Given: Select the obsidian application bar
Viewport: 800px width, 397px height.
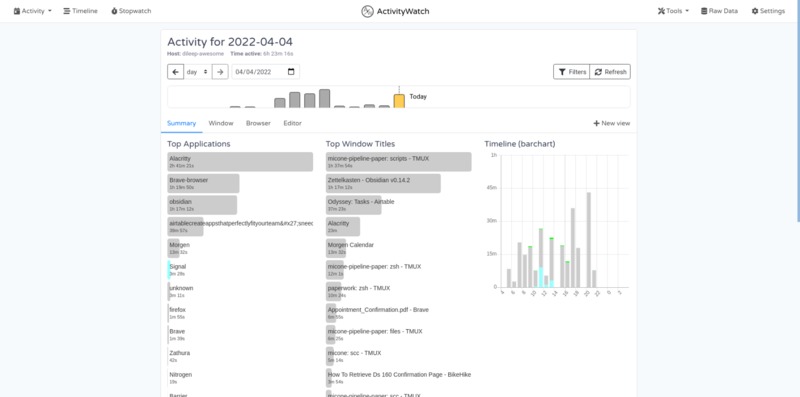Looking at the screenshot, I should (202, 205).
